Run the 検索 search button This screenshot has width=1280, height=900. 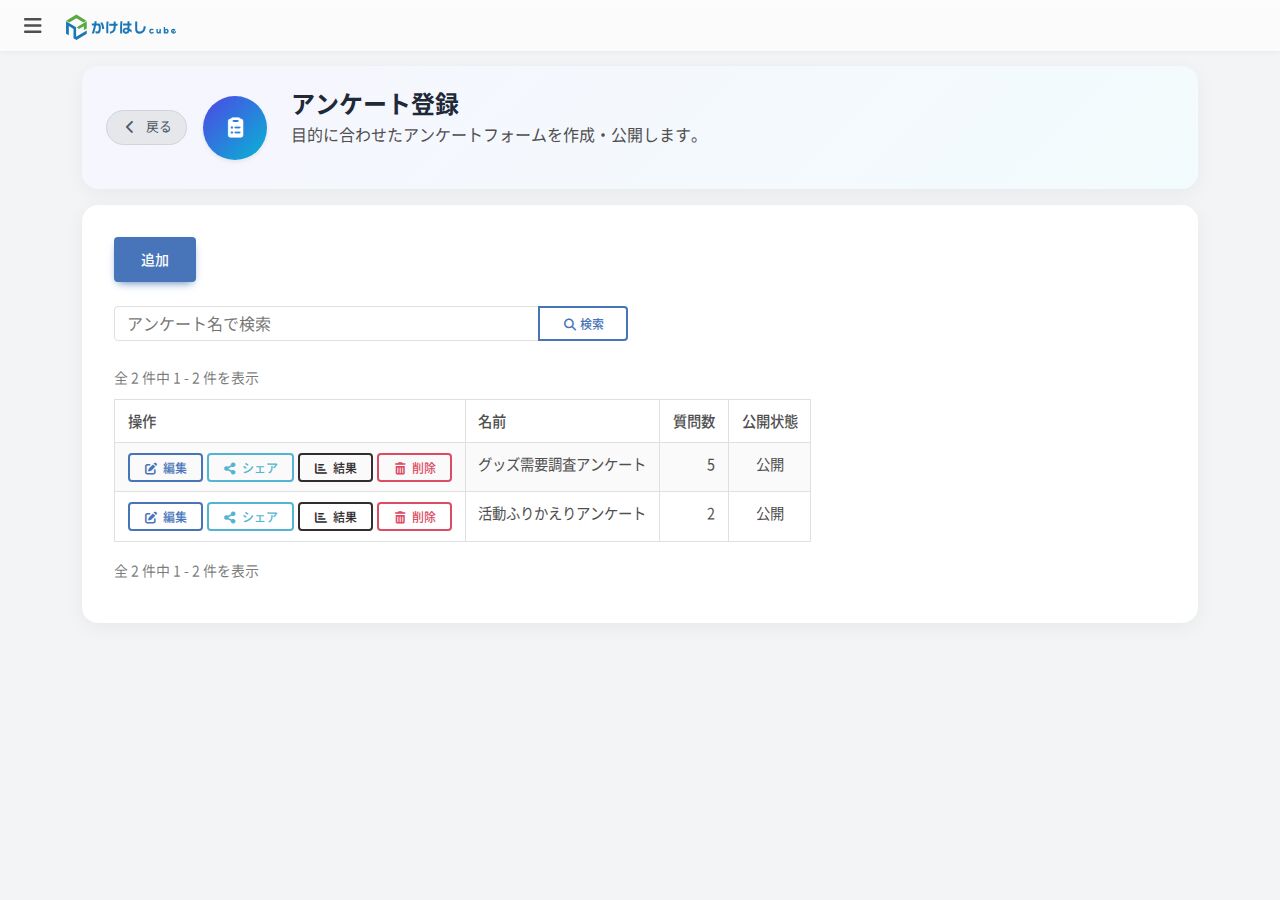[583, 324]
